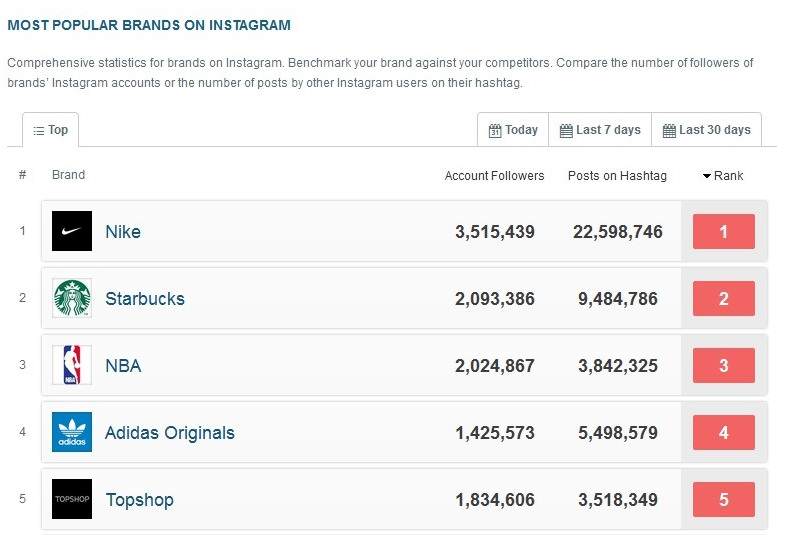The image size is (787, 535).
Task: Click the Most Popular Brands on Instagram heading
Action: click(149, 25)
